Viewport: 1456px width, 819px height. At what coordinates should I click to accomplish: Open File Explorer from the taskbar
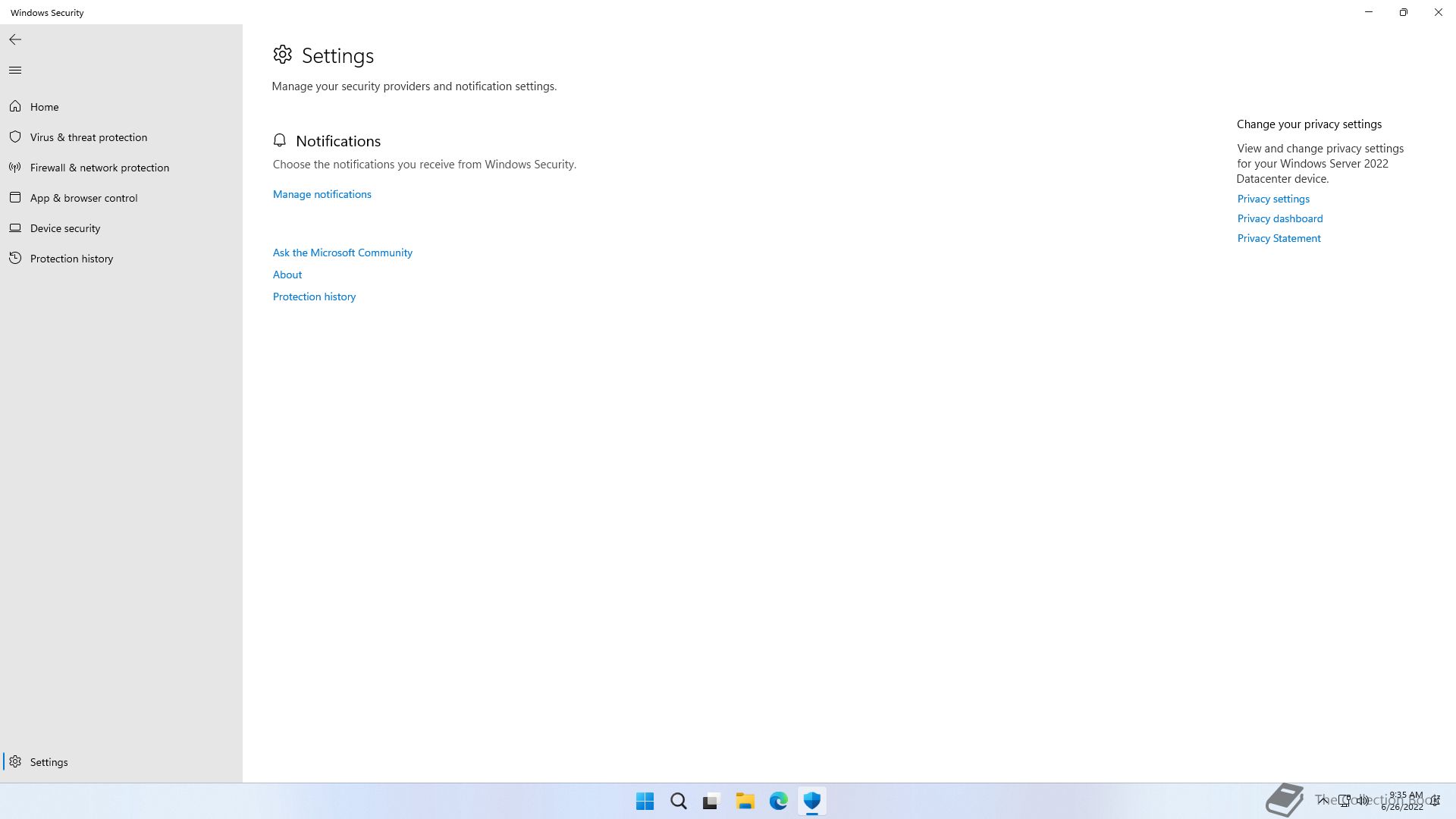click(745, 801)
